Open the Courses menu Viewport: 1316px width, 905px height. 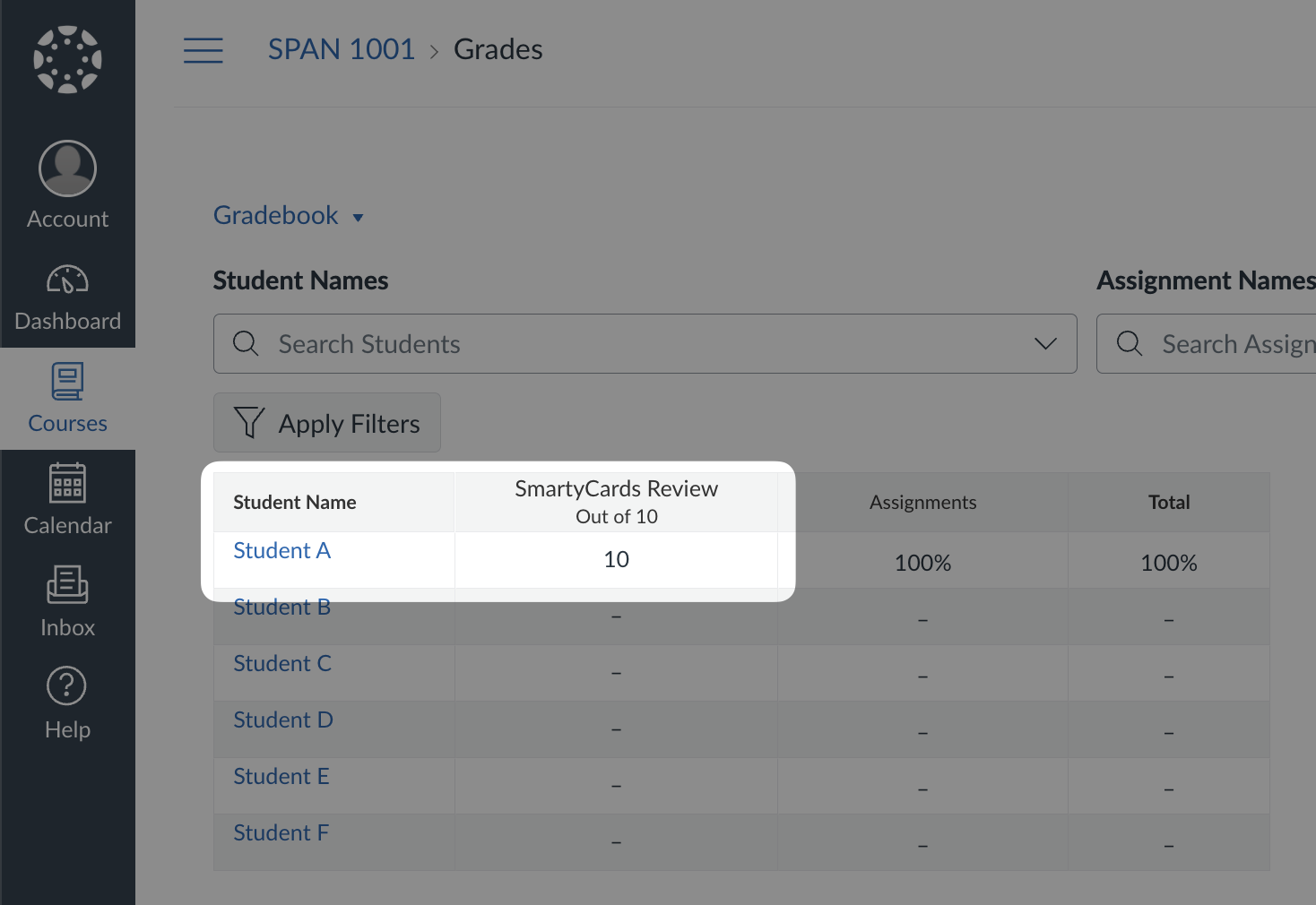67,399
